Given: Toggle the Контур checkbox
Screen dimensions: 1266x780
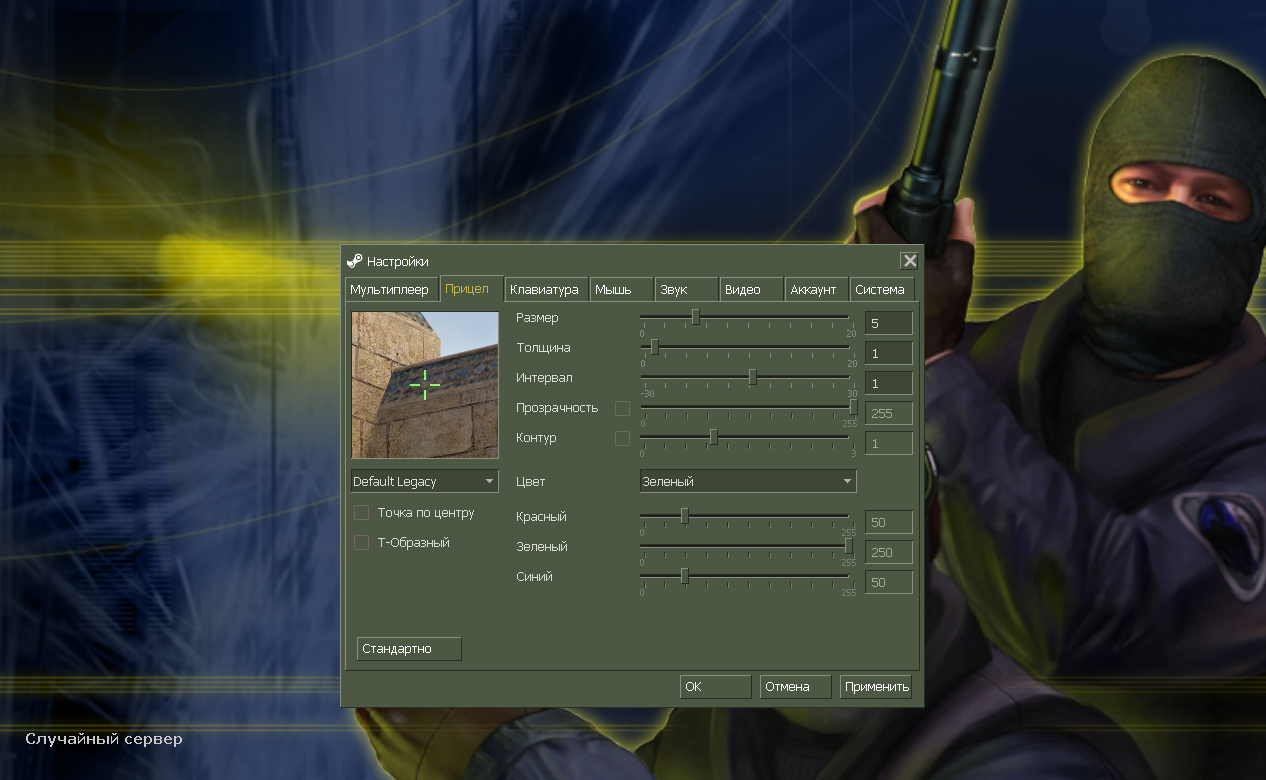Looking at the screenshot, I should click(x=623, y=438).
